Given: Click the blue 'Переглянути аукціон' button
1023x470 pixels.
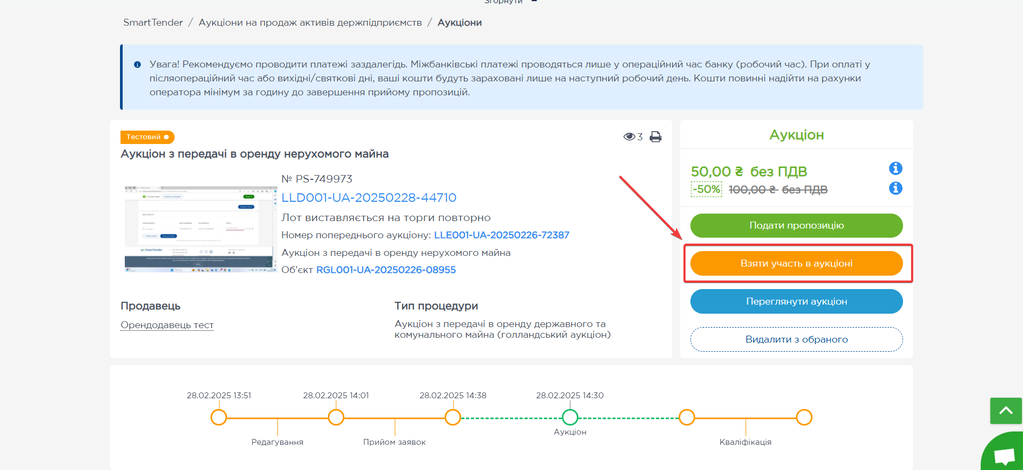Looking at the screenshot, I should tap(796, 301).
